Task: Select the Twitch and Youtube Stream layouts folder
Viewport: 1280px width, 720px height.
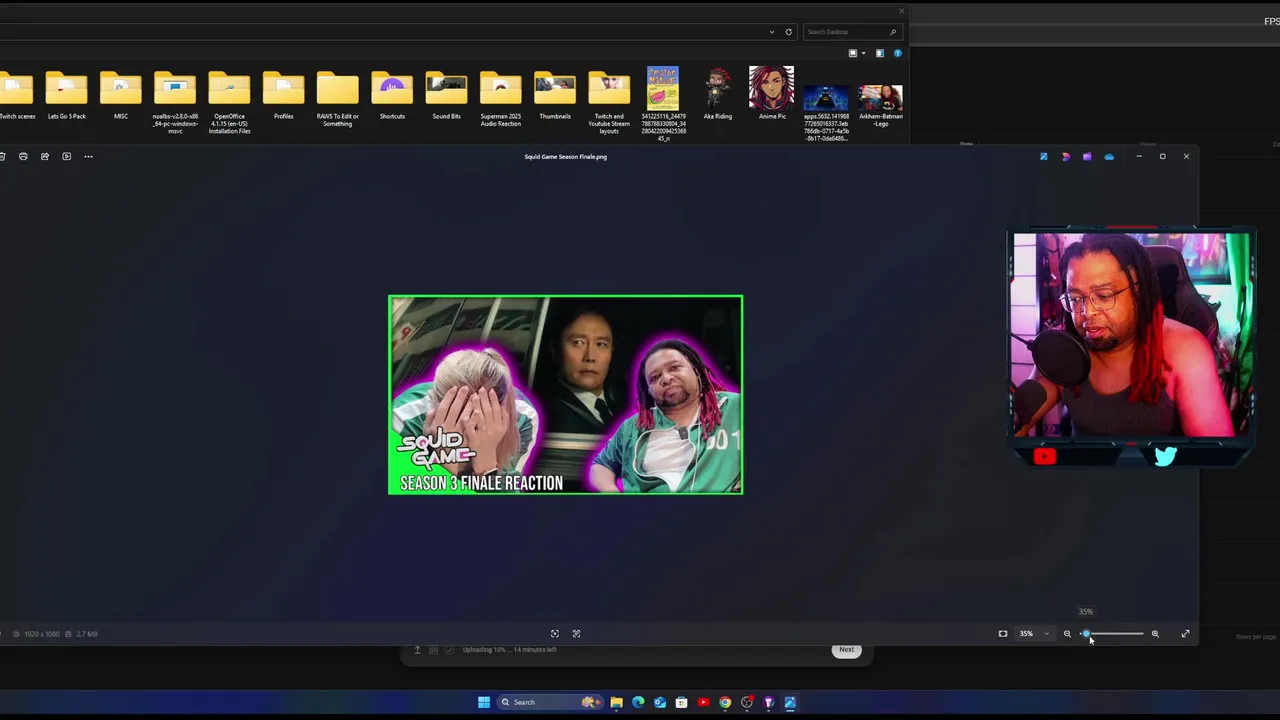Action: pos(609,103)
